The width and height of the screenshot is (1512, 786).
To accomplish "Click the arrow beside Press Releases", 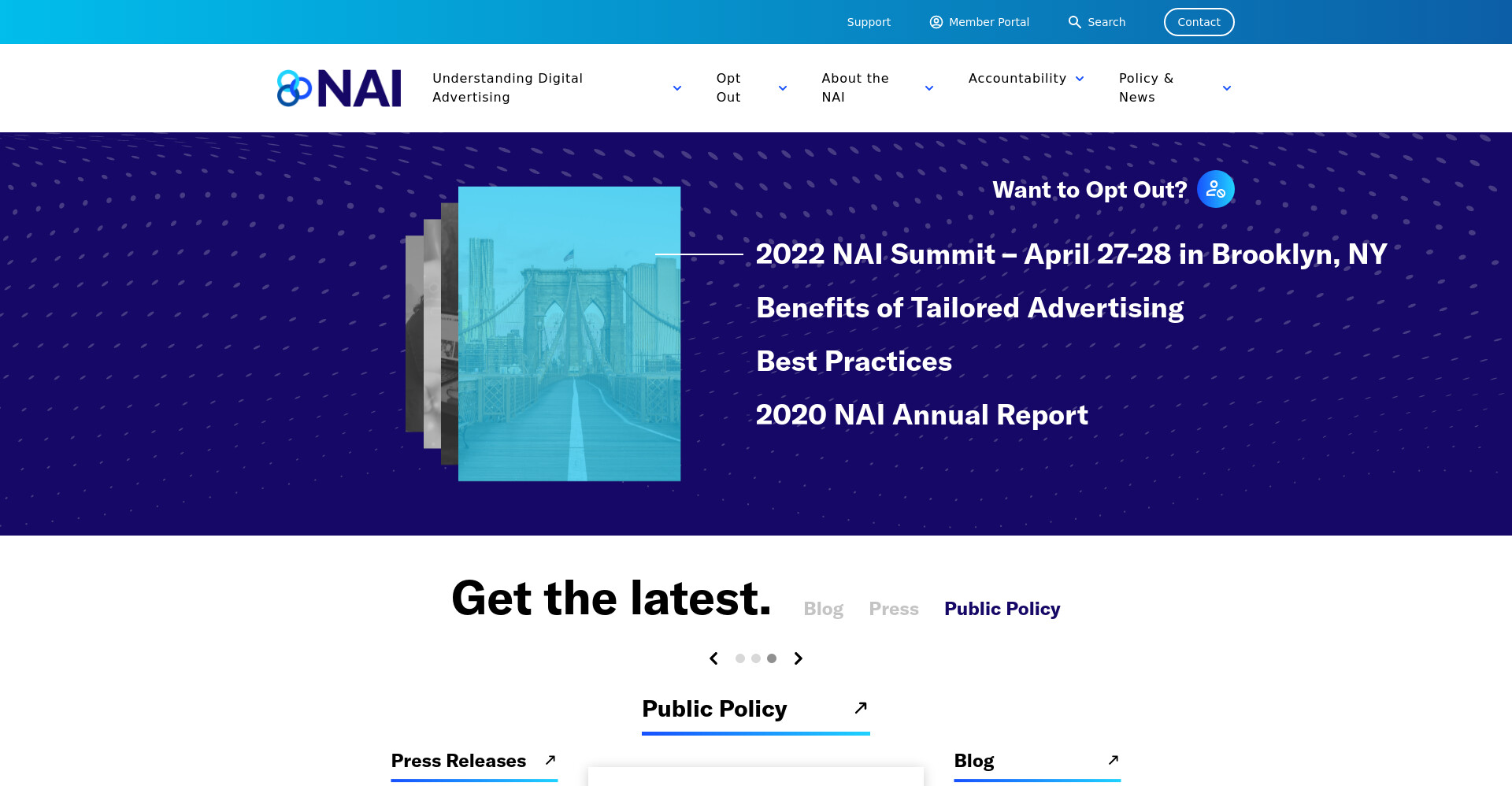I will (550, 760).
